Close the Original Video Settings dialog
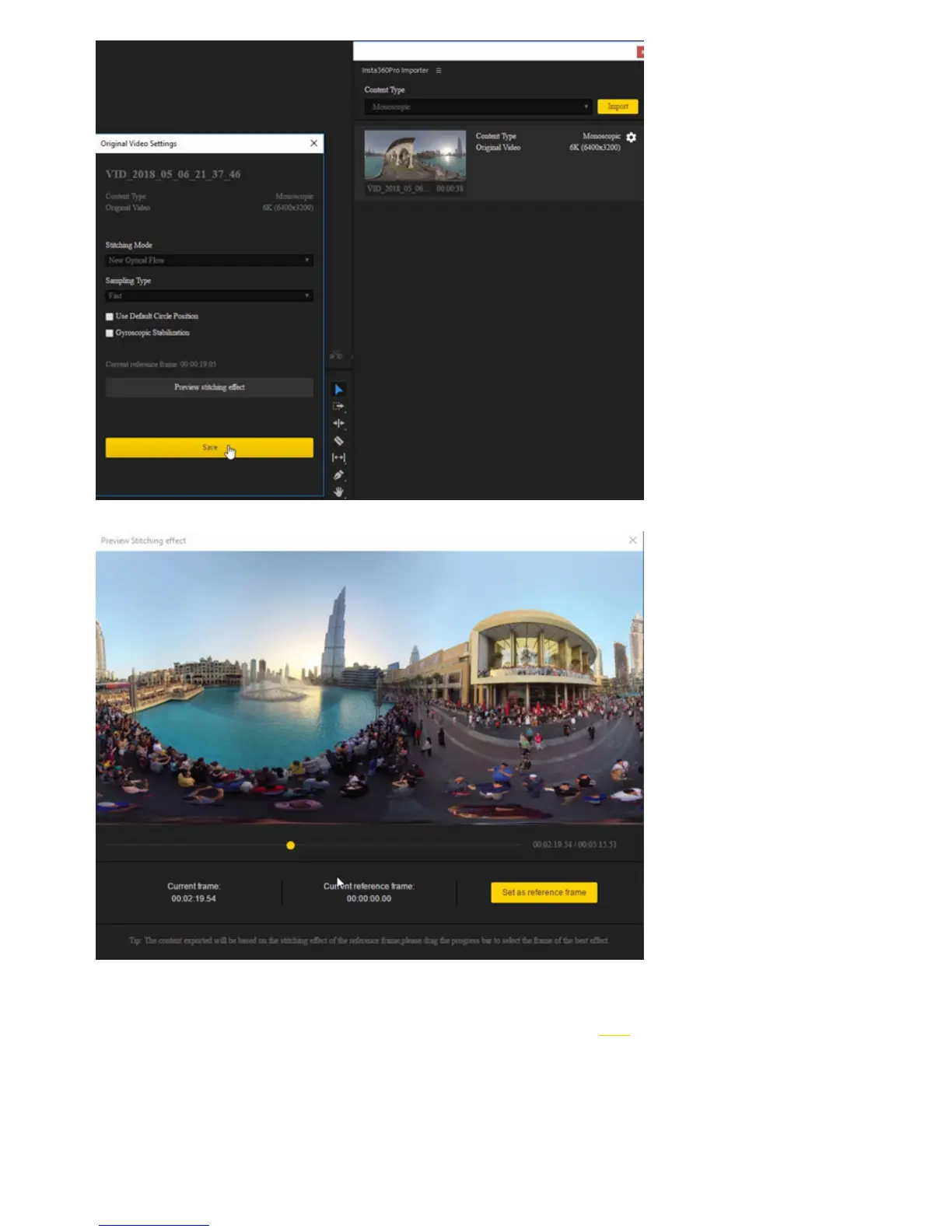Viewport: 952px width, 1232px height. point(313,143)
